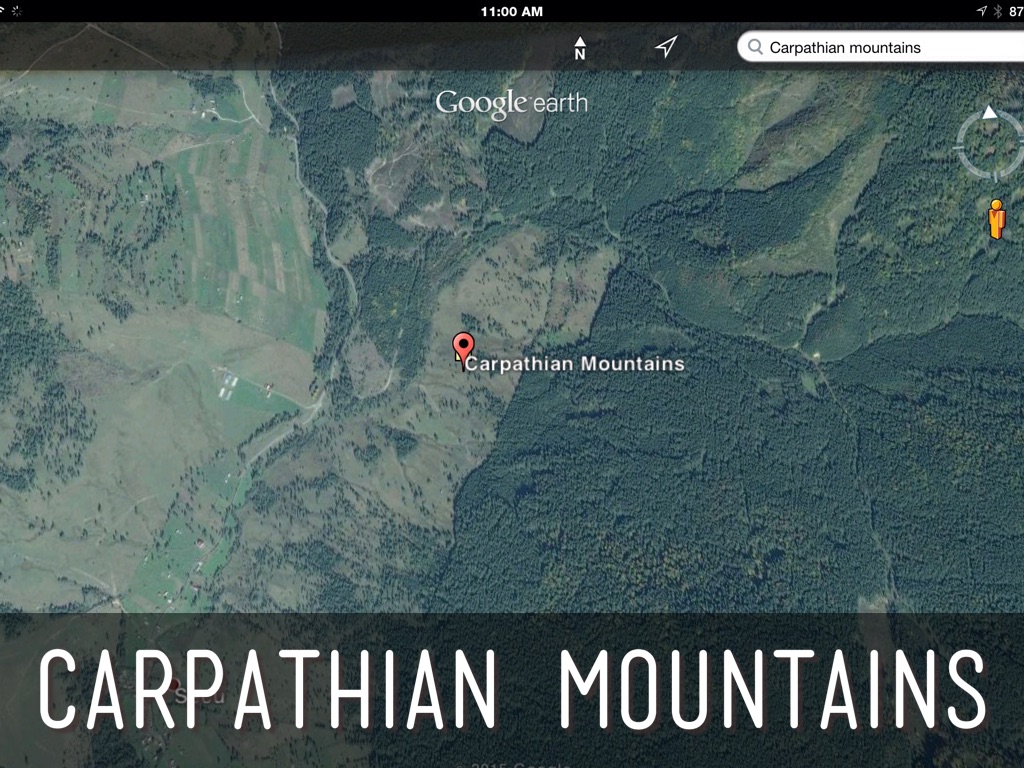Tap the white farm buildings west of pin
This screenshot has height=768, width=1024.
point(229,379)
